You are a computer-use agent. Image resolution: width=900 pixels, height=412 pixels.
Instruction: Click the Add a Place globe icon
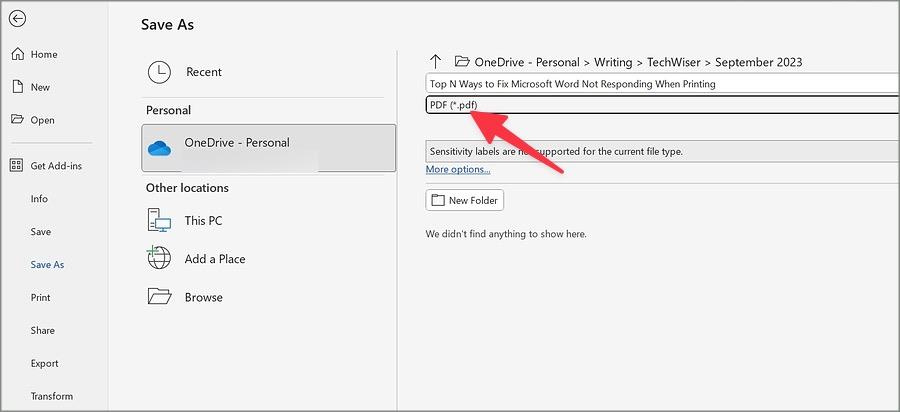click(x=159, y=258)
